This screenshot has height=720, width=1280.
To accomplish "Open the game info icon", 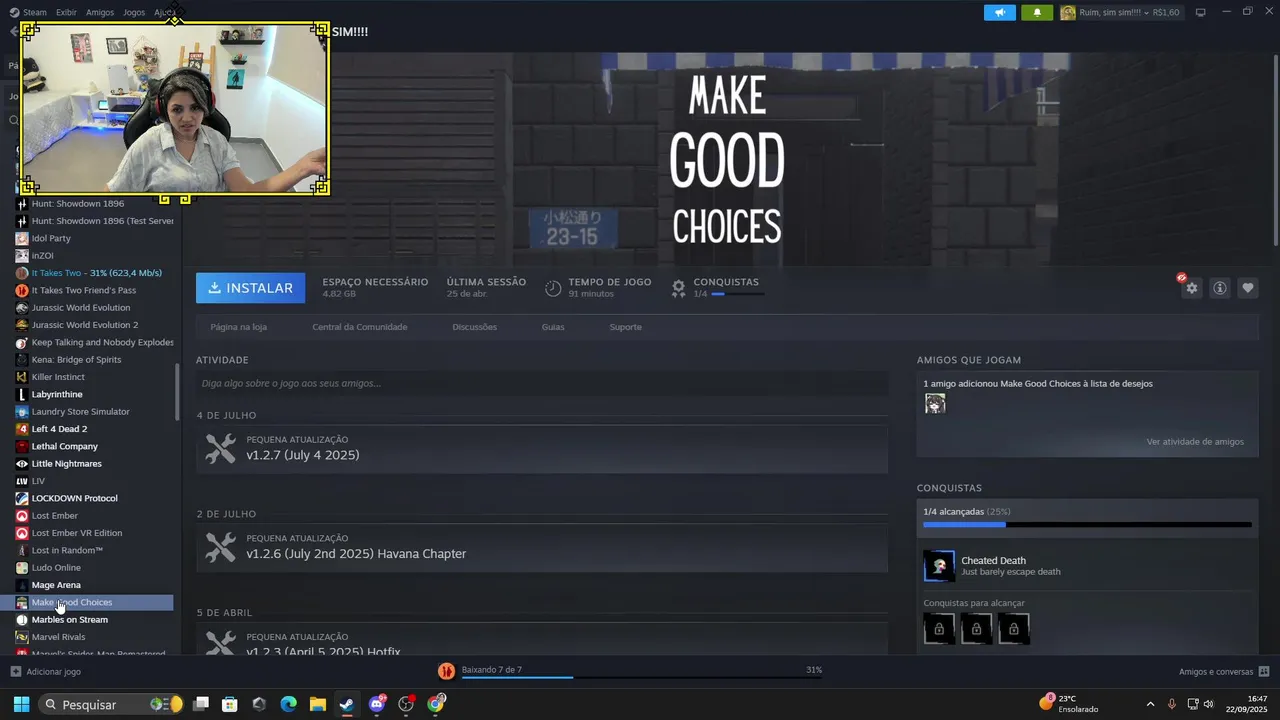I will click(1220, 288).
